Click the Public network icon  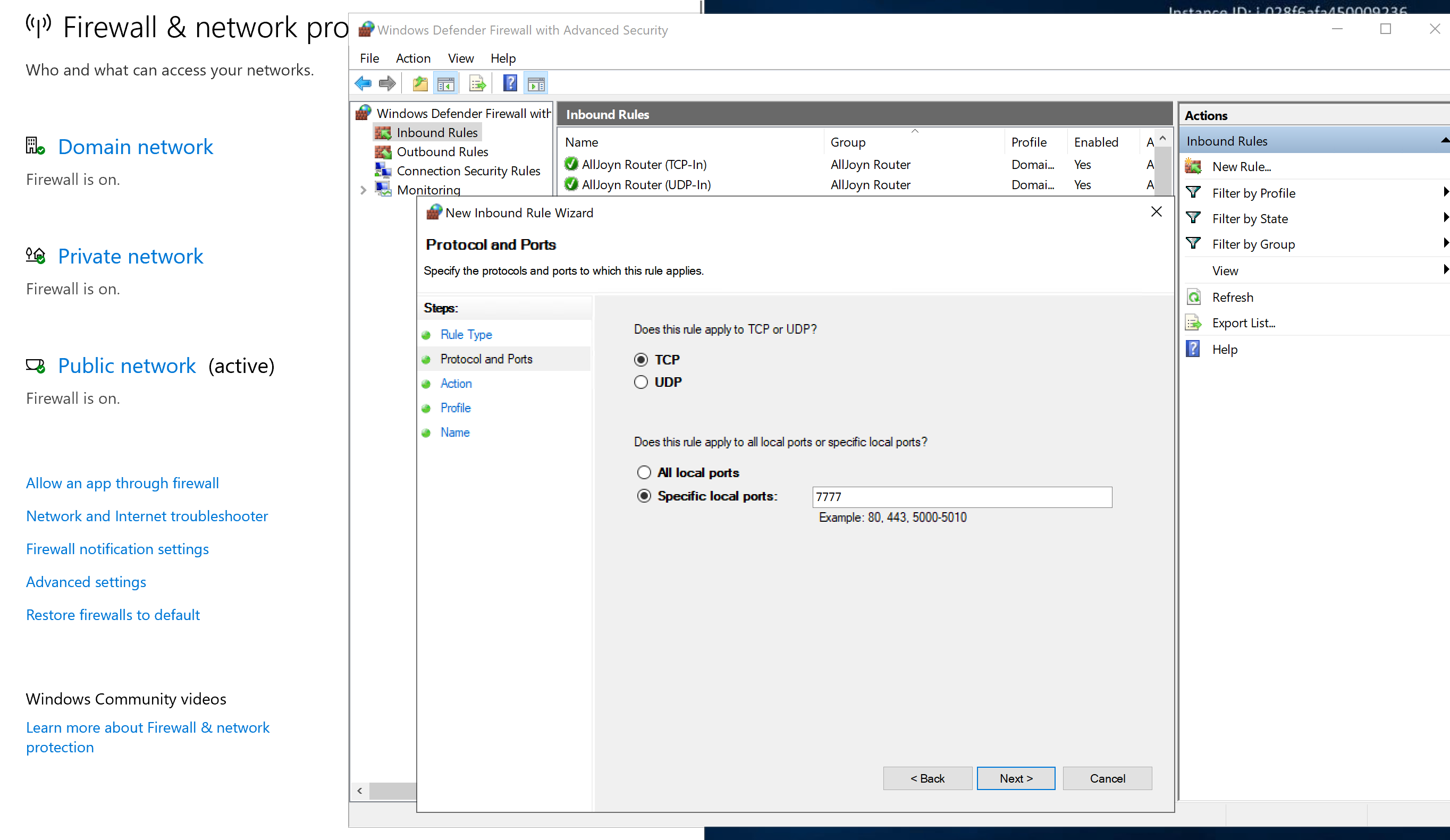35,366
